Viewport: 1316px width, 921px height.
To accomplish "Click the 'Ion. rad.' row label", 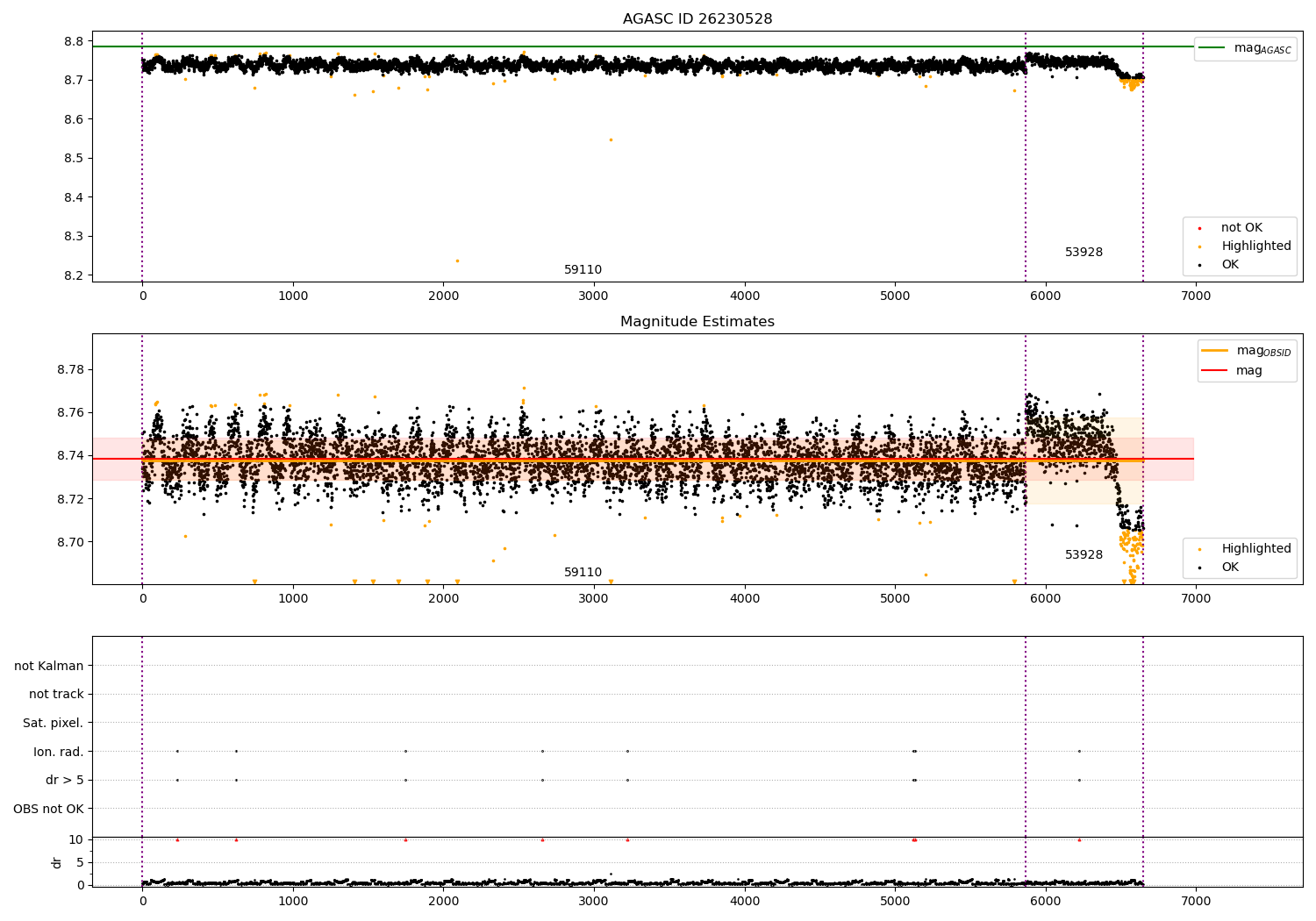I will click(59, 752).
